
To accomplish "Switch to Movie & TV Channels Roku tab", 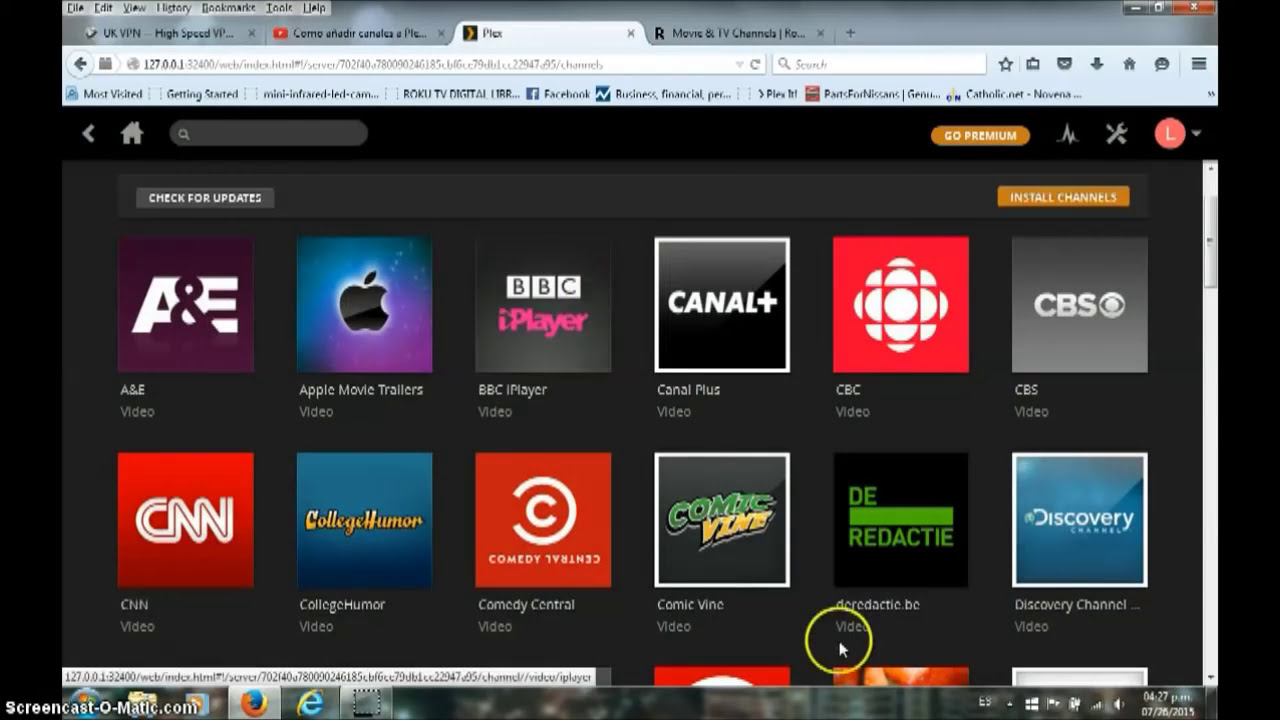I will (x=738, y=33).
